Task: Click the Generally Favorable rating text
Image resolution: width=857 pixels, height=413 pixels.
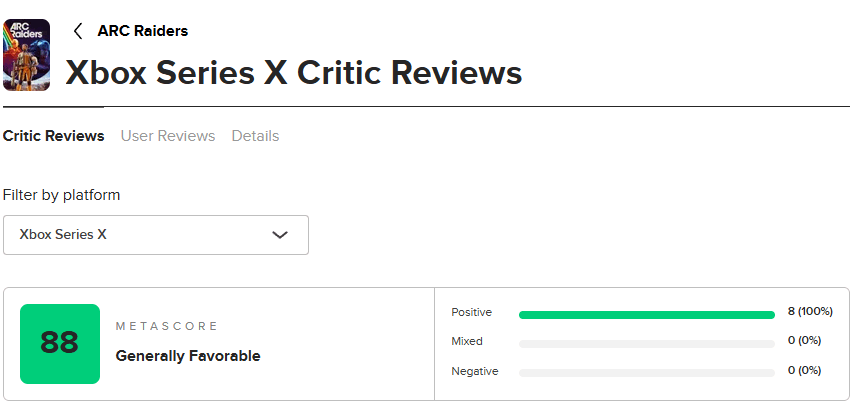Action: (x=188, y=356)
